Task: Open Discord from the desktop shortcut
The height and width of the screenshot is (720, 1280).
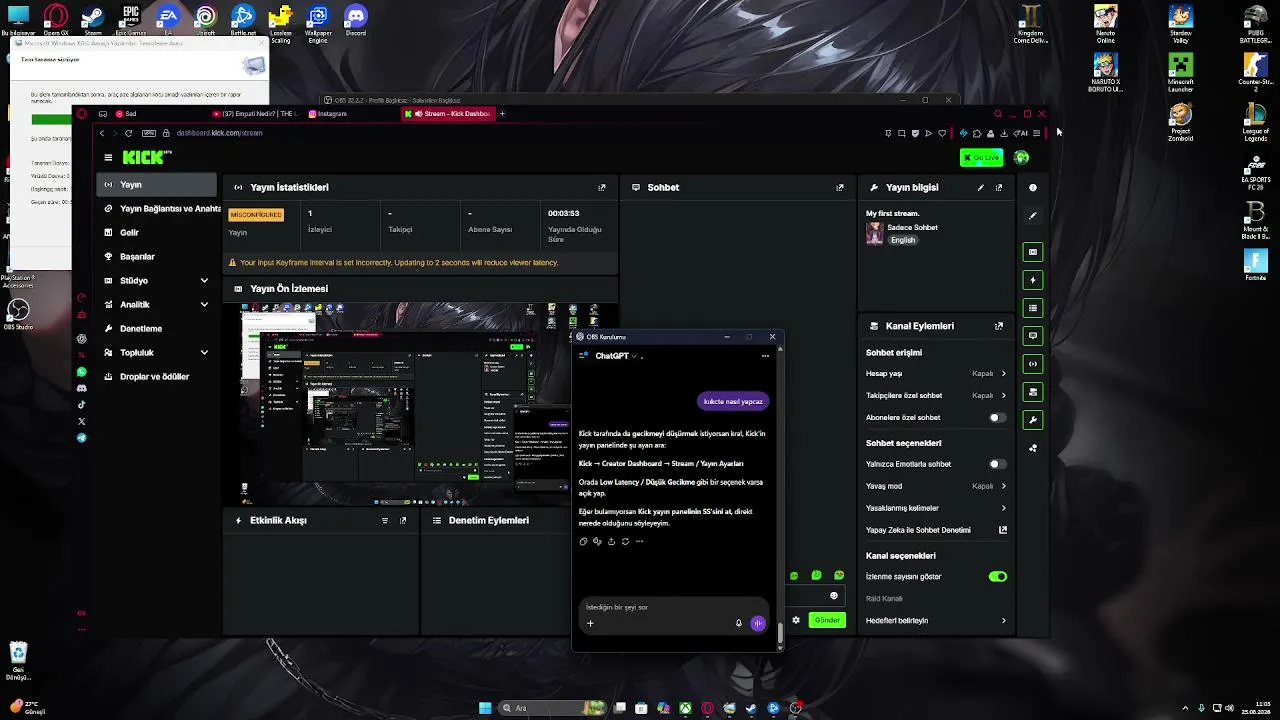Action: click(x=355, y=20)
